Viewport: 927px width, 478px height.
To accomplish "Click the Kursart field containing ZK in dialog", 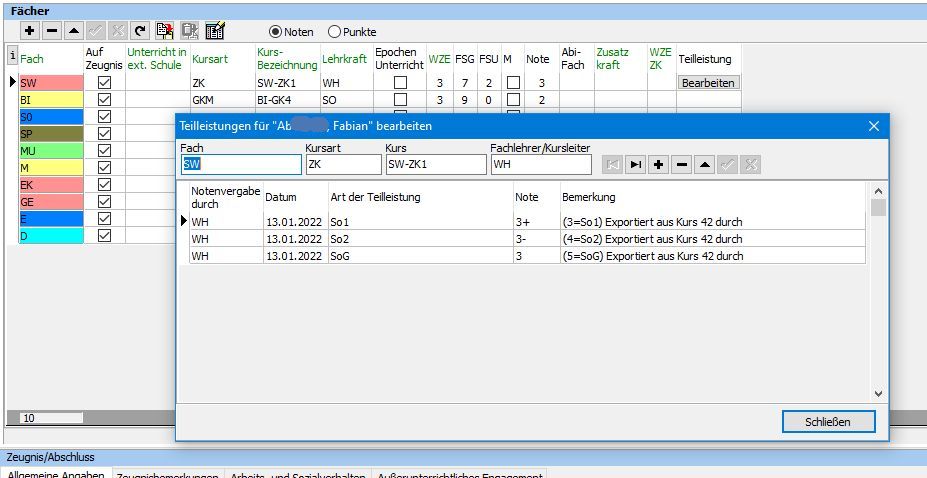I will pos(343,164).
